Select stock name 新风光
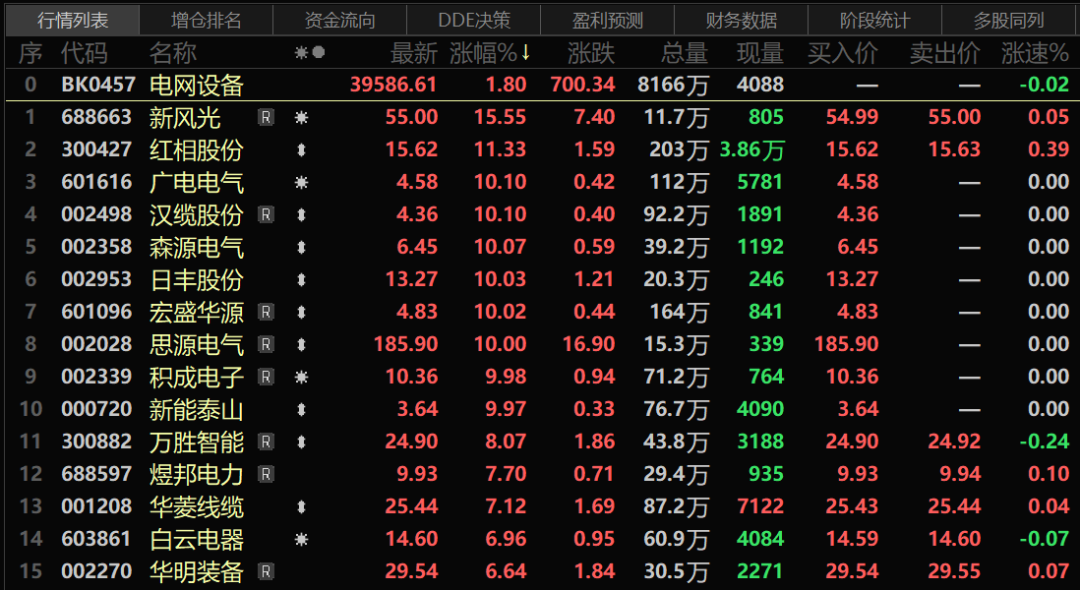The height and width of the screenshot is (590, 1080). [x=185, y=118]
